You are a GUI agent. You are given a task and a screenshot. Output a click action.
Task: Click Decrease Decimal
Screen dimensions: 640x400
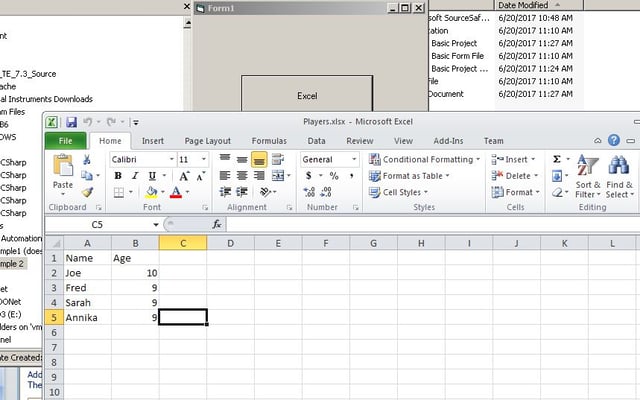click(x=326, y=192)
